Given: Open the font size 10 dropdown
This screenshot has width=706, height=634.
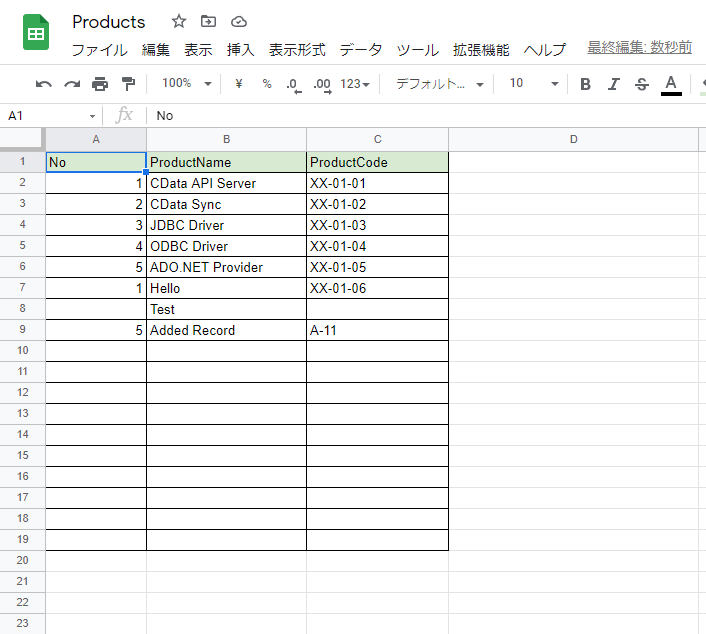Looking at the screenshot, I should click(x=534, y=84).
